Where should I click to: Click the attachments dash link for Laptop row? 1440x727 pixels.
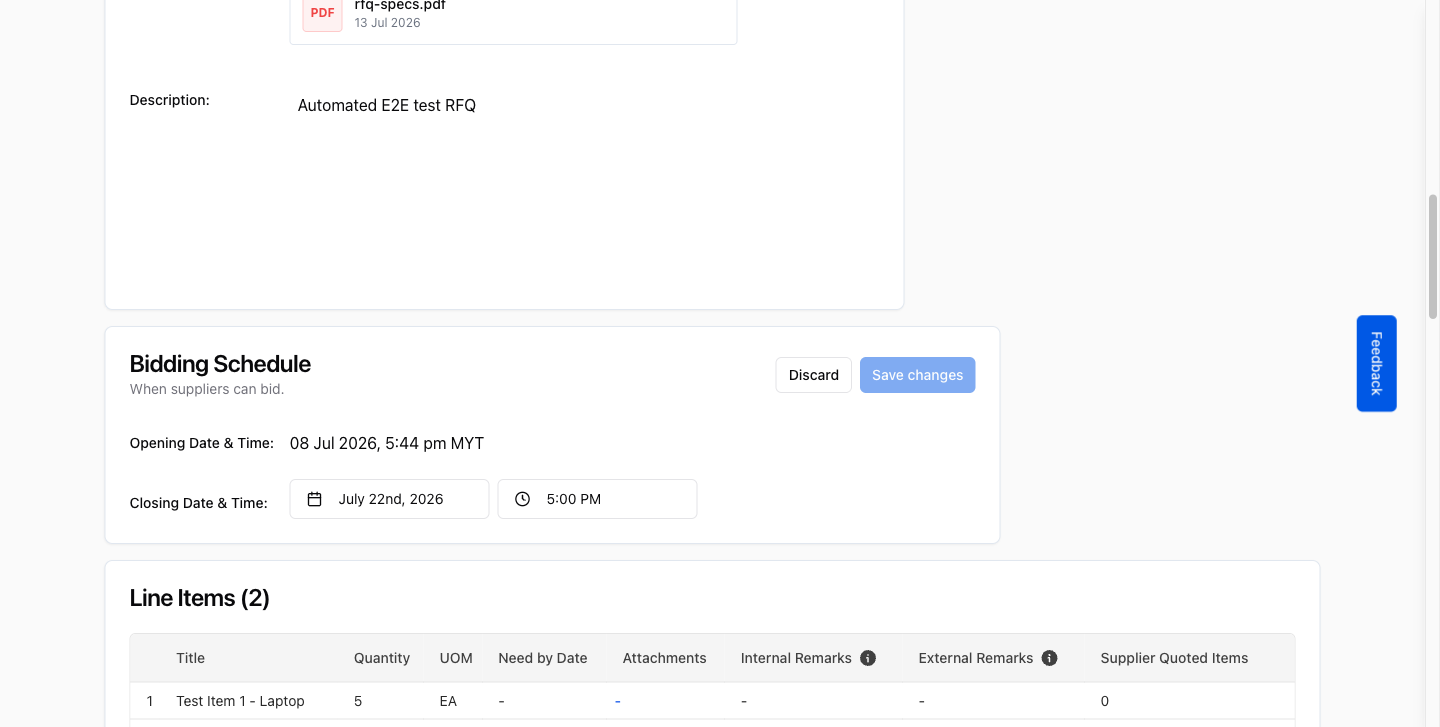point(618,701)
